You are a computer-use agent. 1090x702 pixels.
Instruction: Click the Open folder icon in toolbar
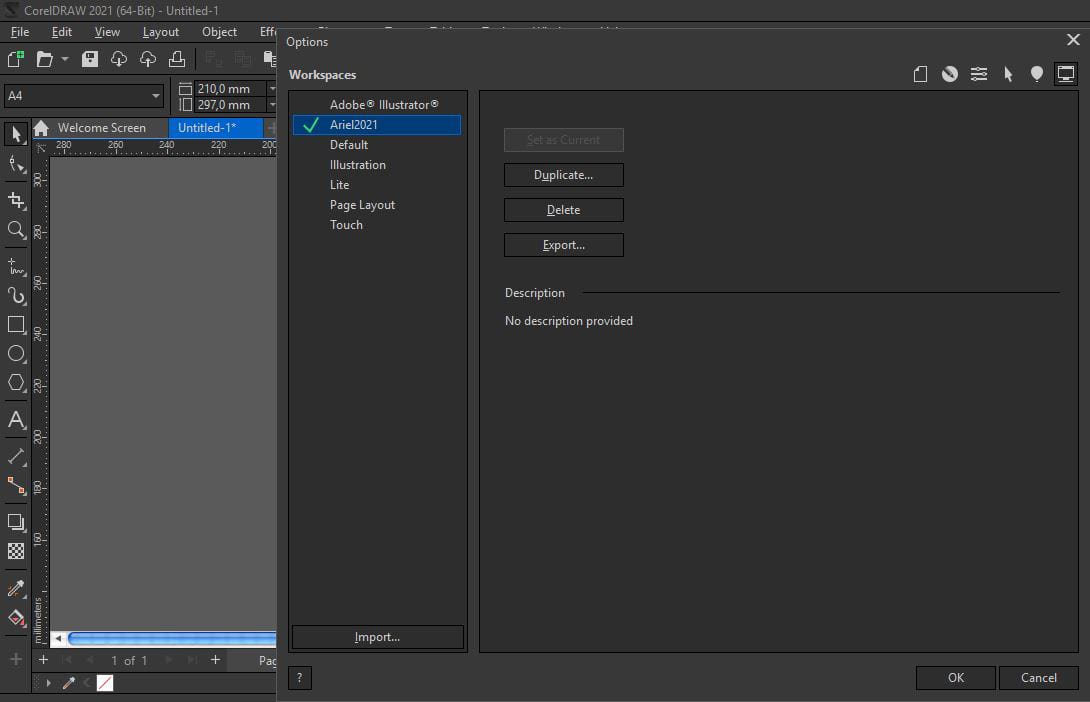click(x=44, y=59)
